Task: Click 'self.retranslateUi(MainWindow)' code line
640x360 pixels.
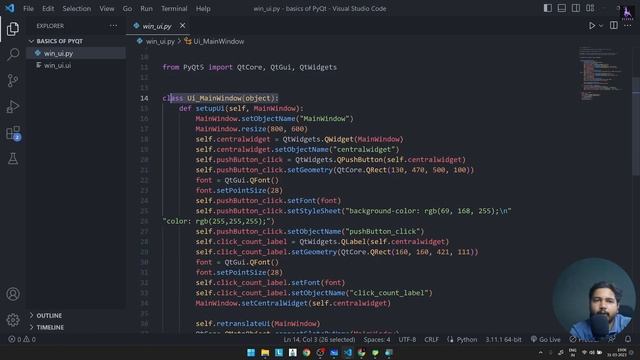Action: (258, 323)
